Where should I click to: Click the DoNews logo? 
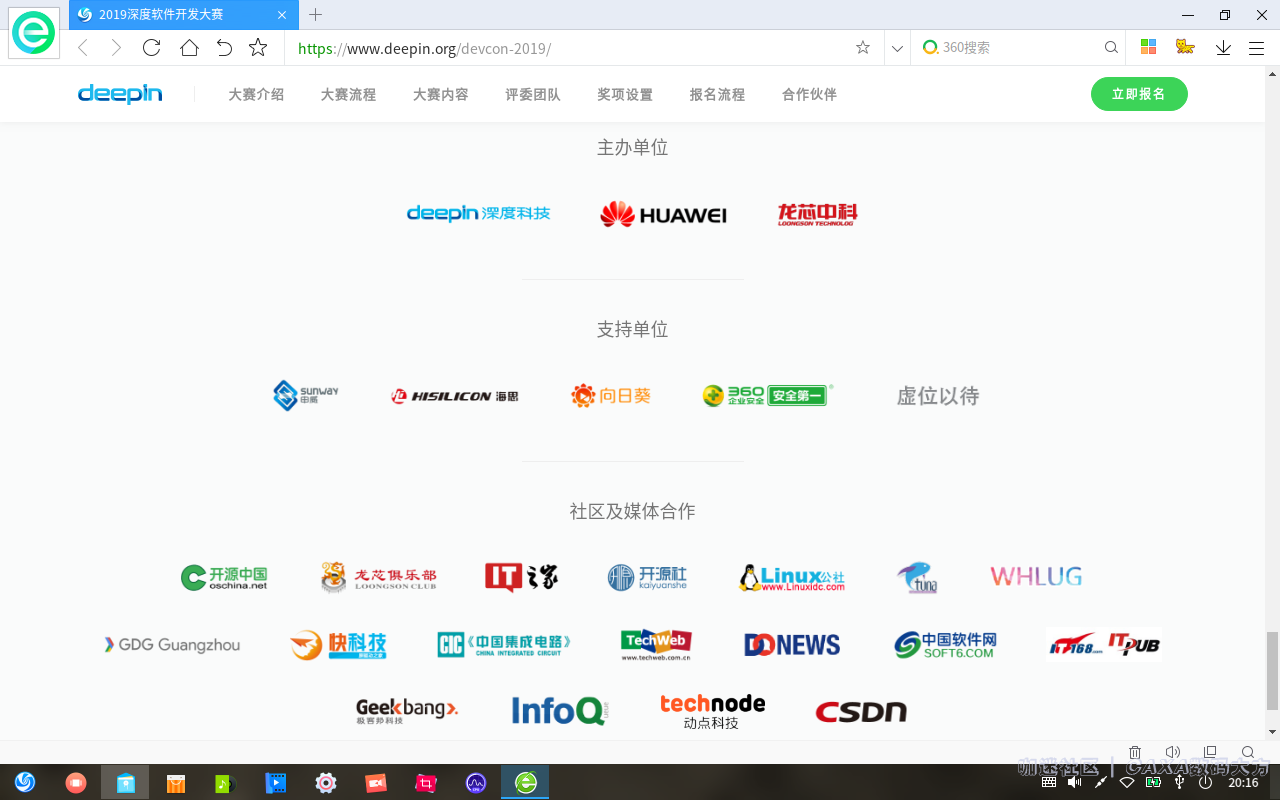tap(792, 645)
